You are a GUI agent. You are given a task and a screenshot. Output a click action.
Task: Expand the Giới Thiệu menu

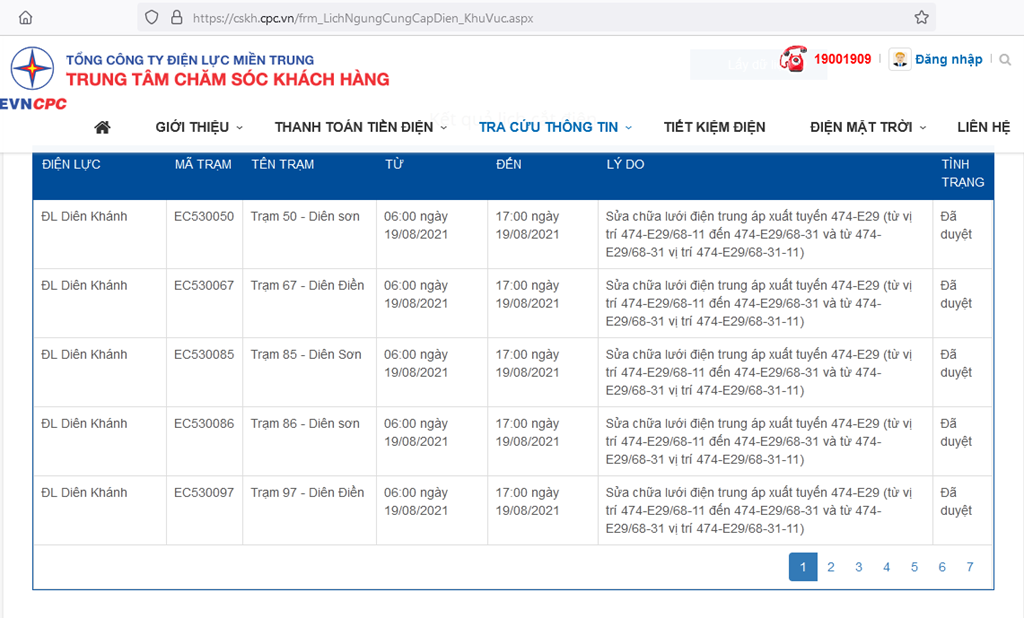pos(198,127)
